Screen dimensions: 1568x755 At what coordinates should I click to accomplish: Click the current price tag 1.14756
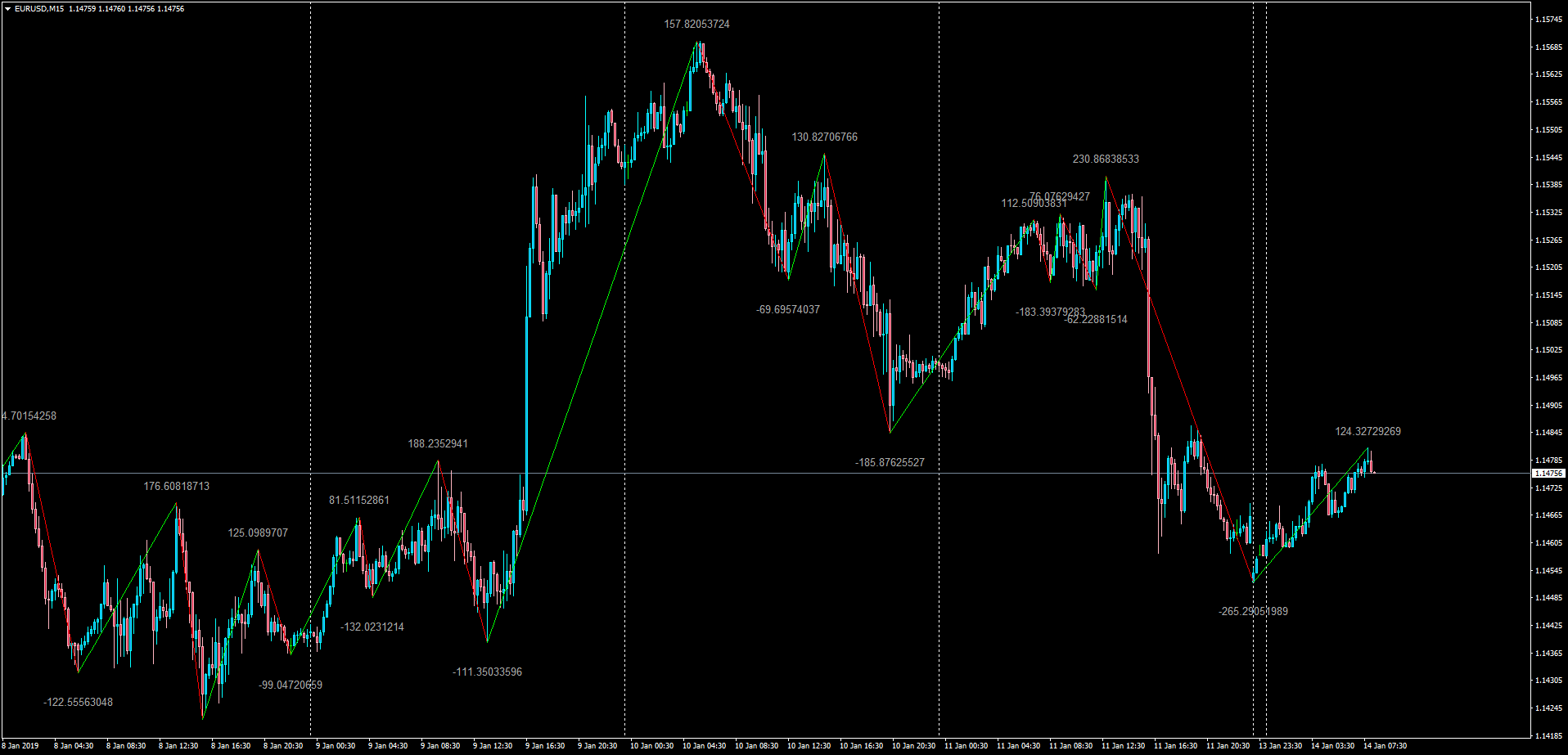(1548, 474)
